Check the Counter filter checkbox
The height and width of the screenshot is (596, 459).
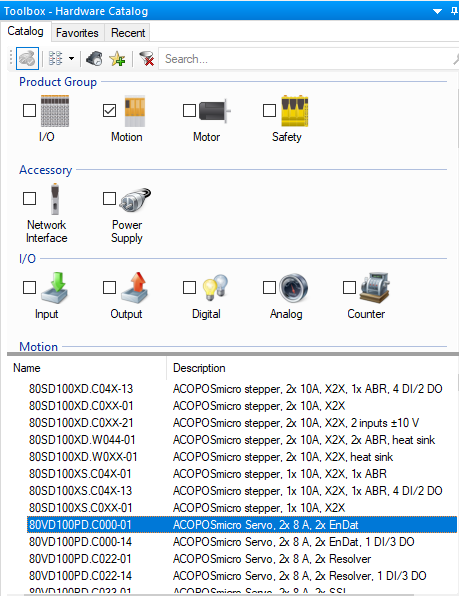[349, 287]
